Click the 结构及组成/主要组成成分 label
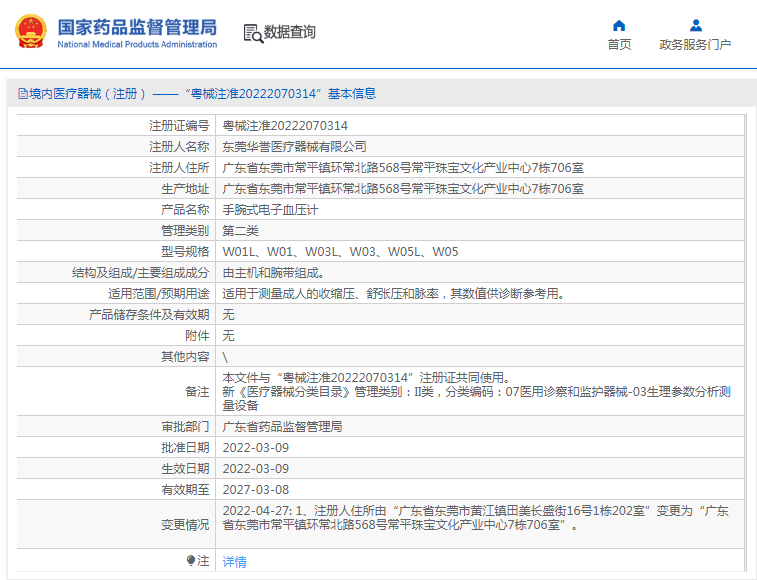Image resolution: width=757 pixels, height=580 pixels. pyautogui.click(x=140, y=273)
